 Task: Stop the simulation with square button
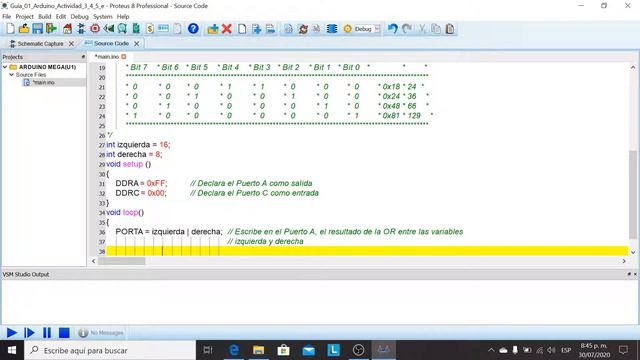click(x=64, y=333)
